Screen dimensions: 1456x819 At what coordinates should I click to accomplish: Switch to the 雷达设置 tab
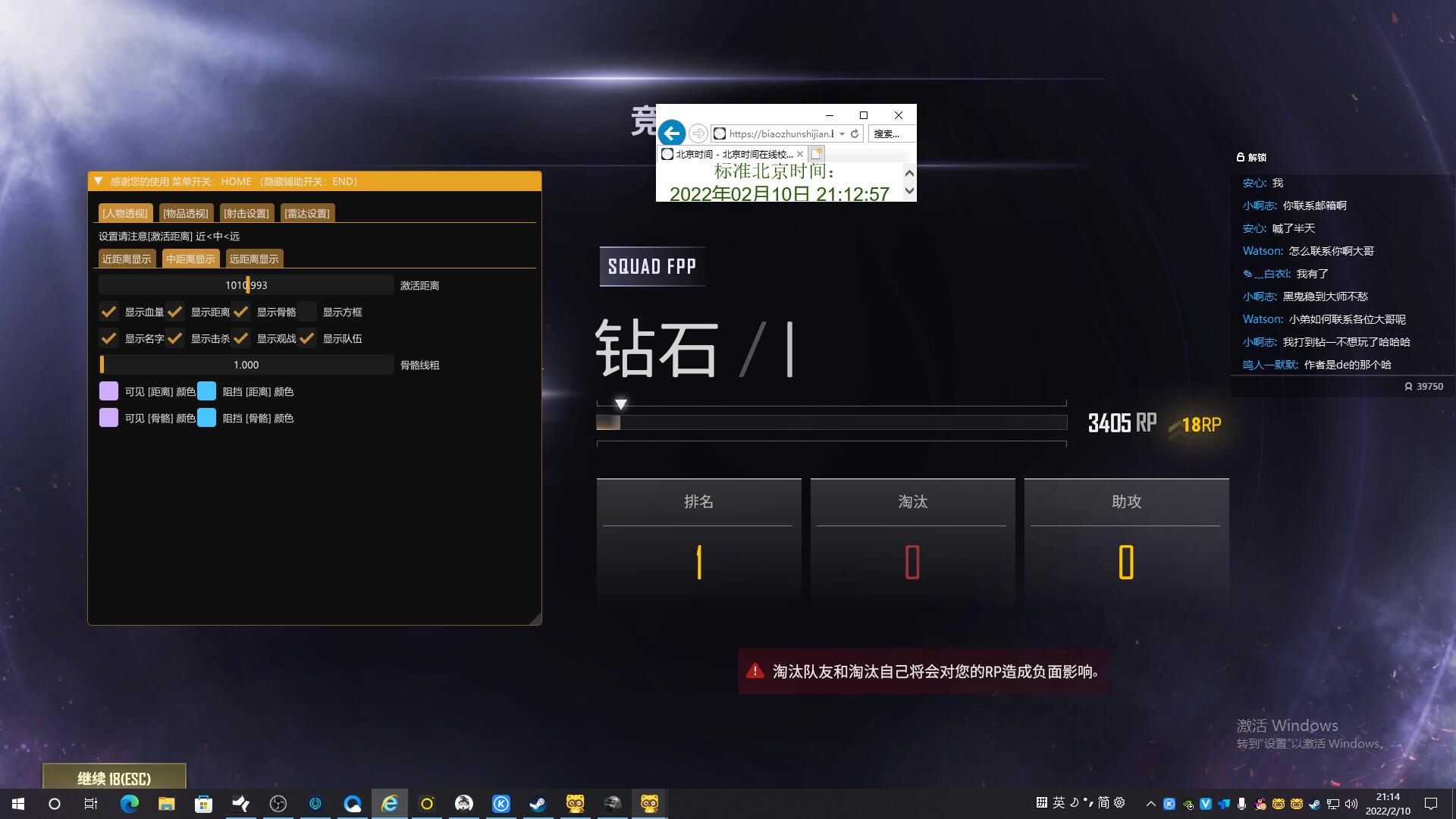(x=307, y=213)
